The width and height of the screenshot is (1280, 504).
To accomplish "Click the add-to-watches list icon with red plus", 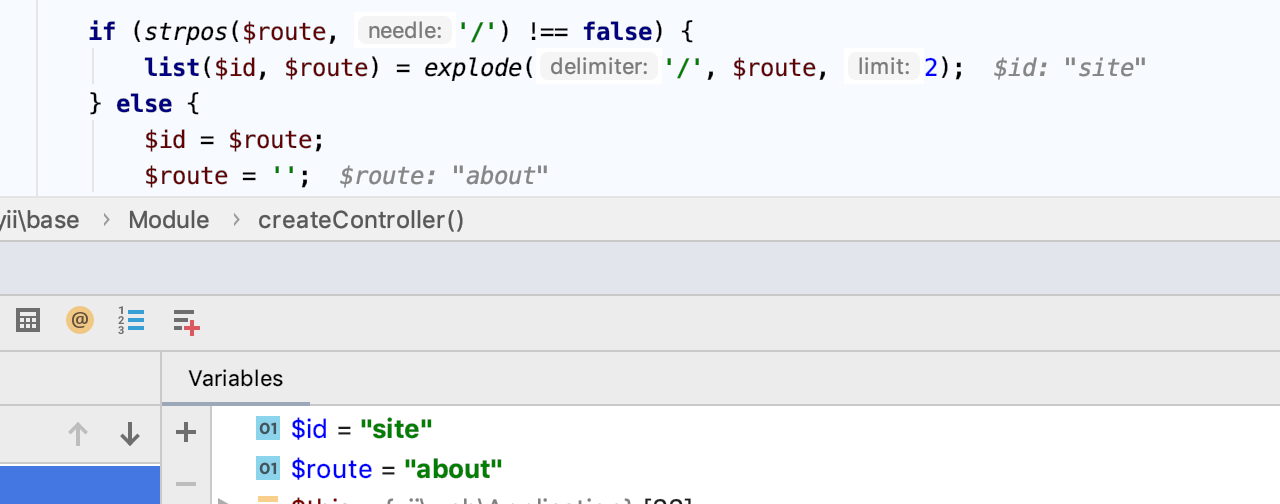I will [x=186, y=321].
